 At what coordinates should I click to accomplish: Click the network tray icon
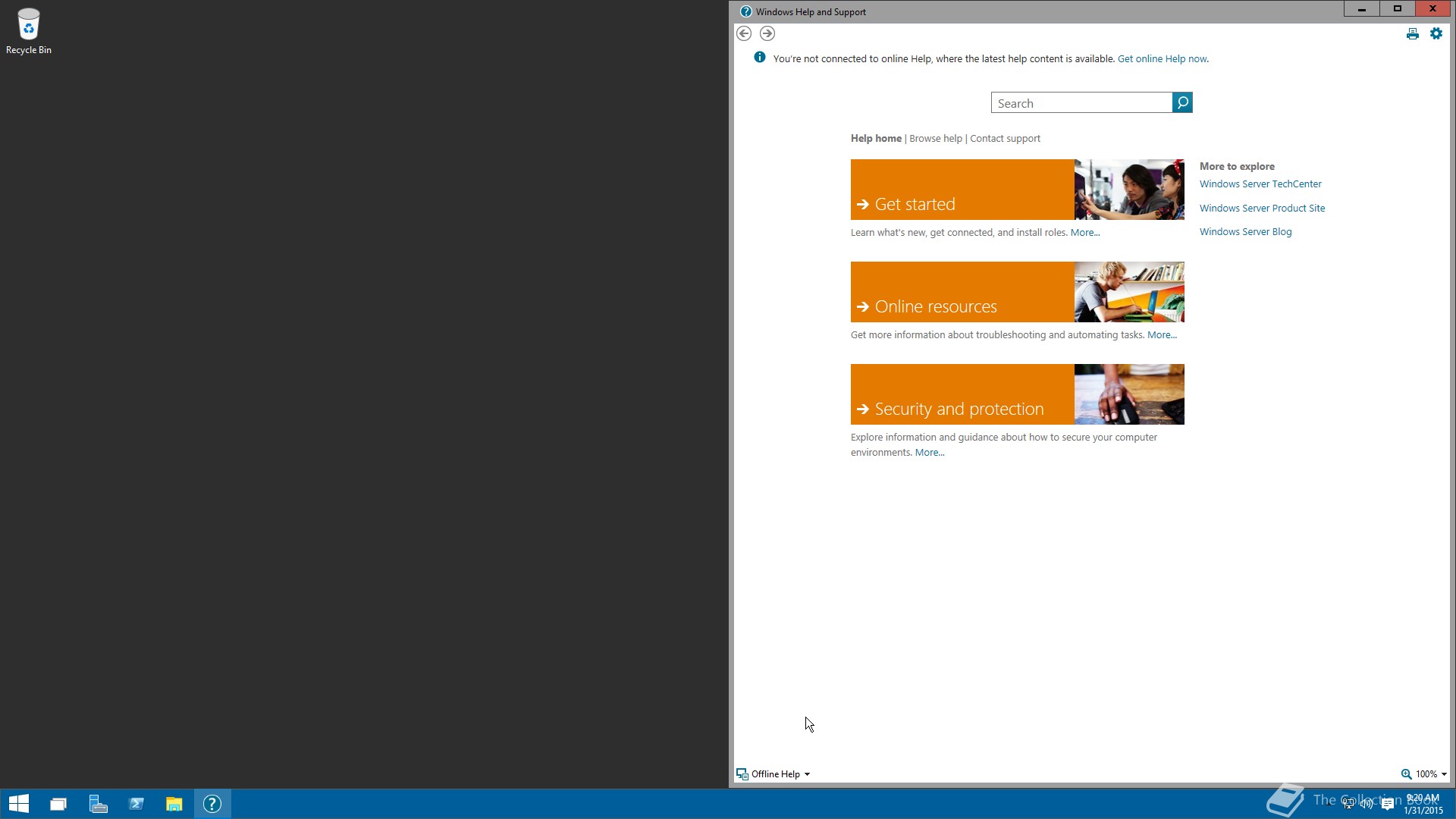click(x=1348, y=804)
